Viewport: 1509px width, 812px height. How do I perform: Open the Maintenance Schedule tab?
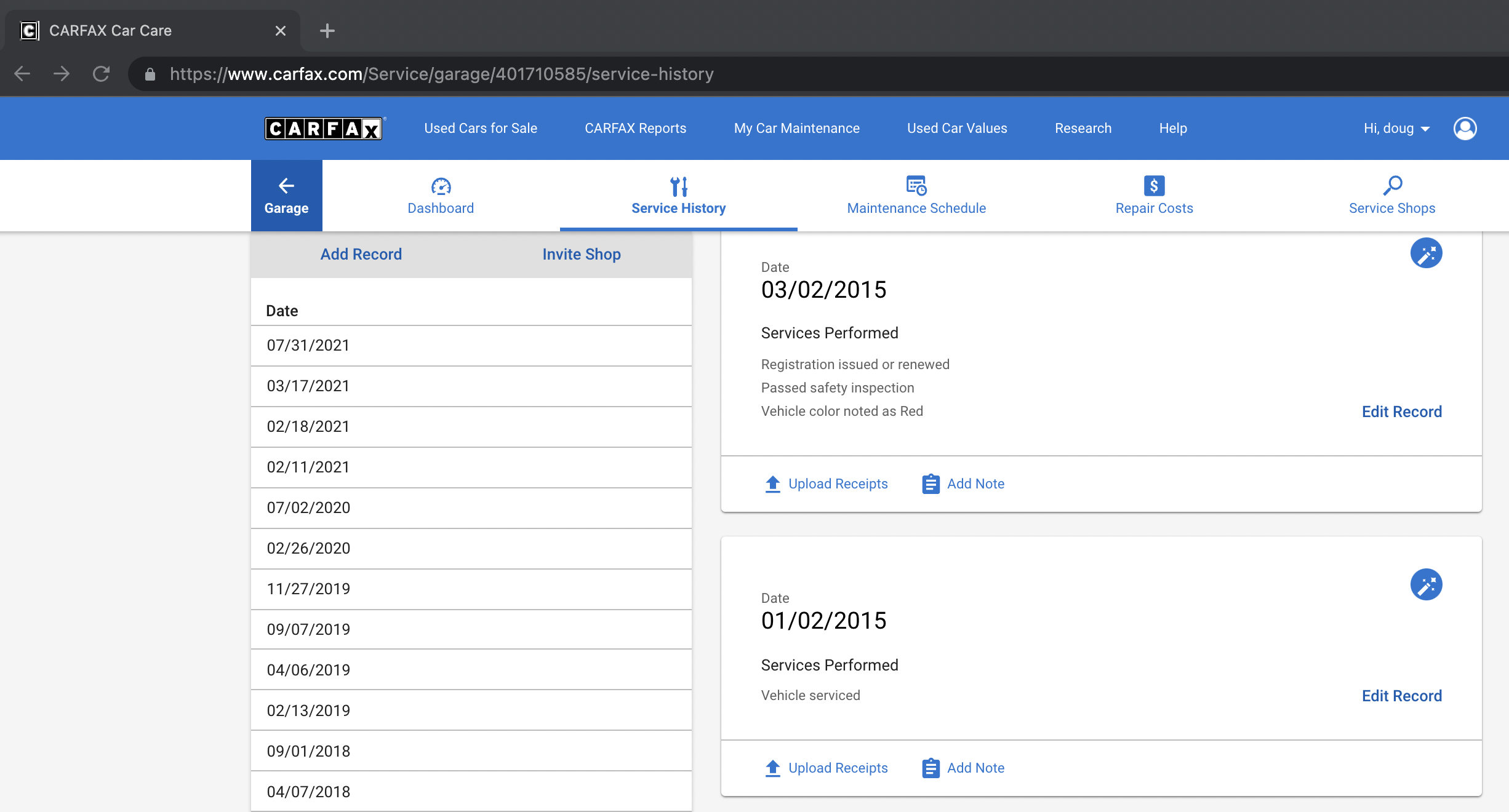(x=916, y=196)
